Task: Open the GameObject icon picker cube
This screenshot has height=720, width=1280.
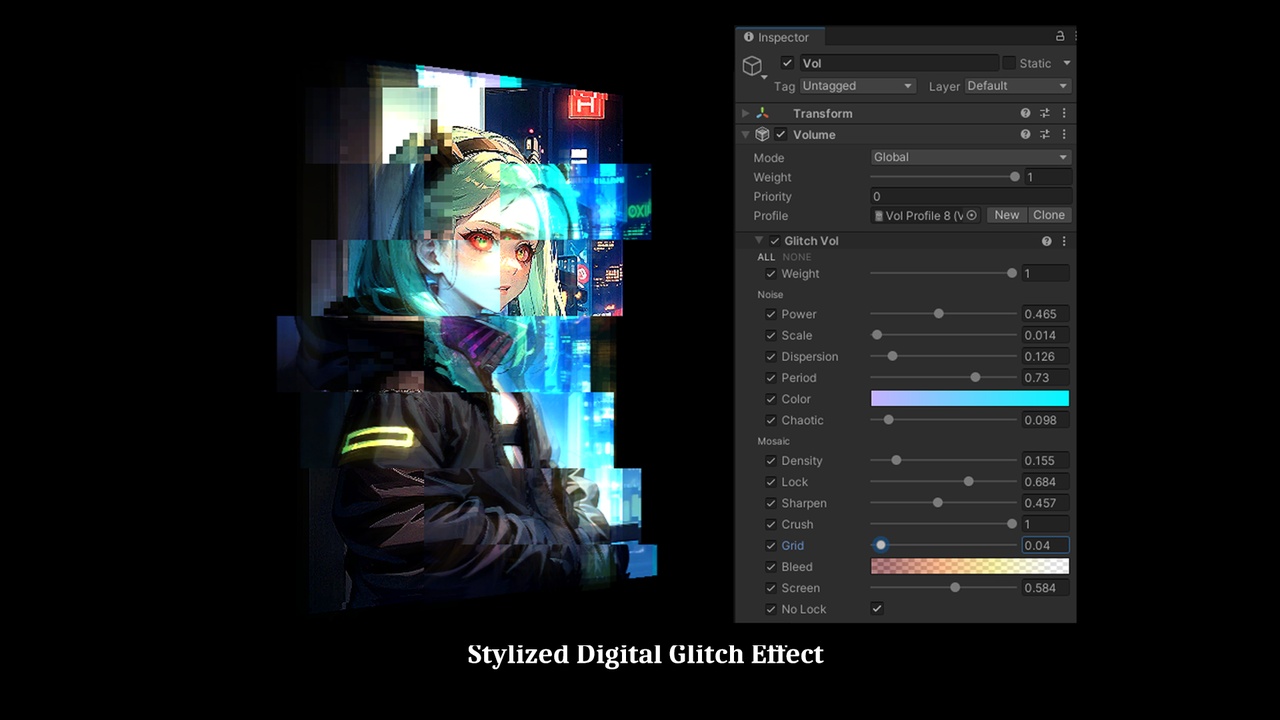Action: [752, 67]
